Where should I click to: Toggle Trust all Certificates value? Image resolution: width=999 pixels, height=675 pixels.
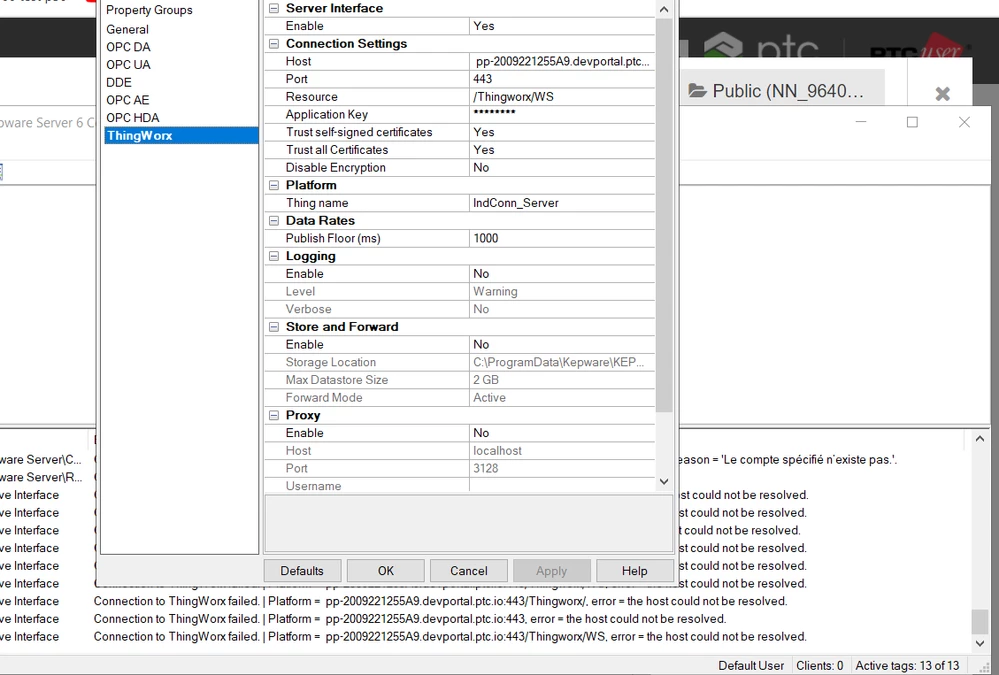tap(562, 150)
